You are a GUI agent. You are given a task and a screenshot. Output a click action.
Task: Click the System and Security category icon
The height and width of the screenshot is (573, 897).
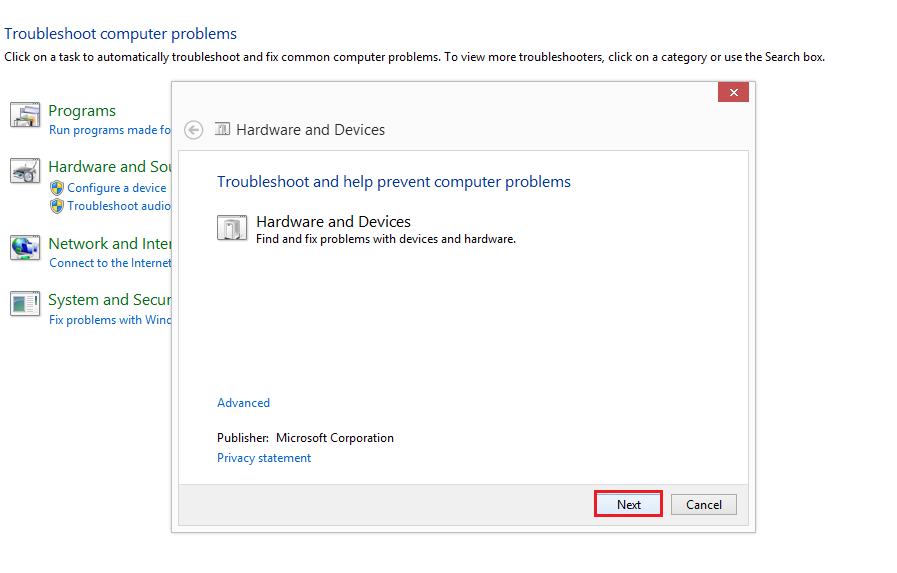(25, 304)
